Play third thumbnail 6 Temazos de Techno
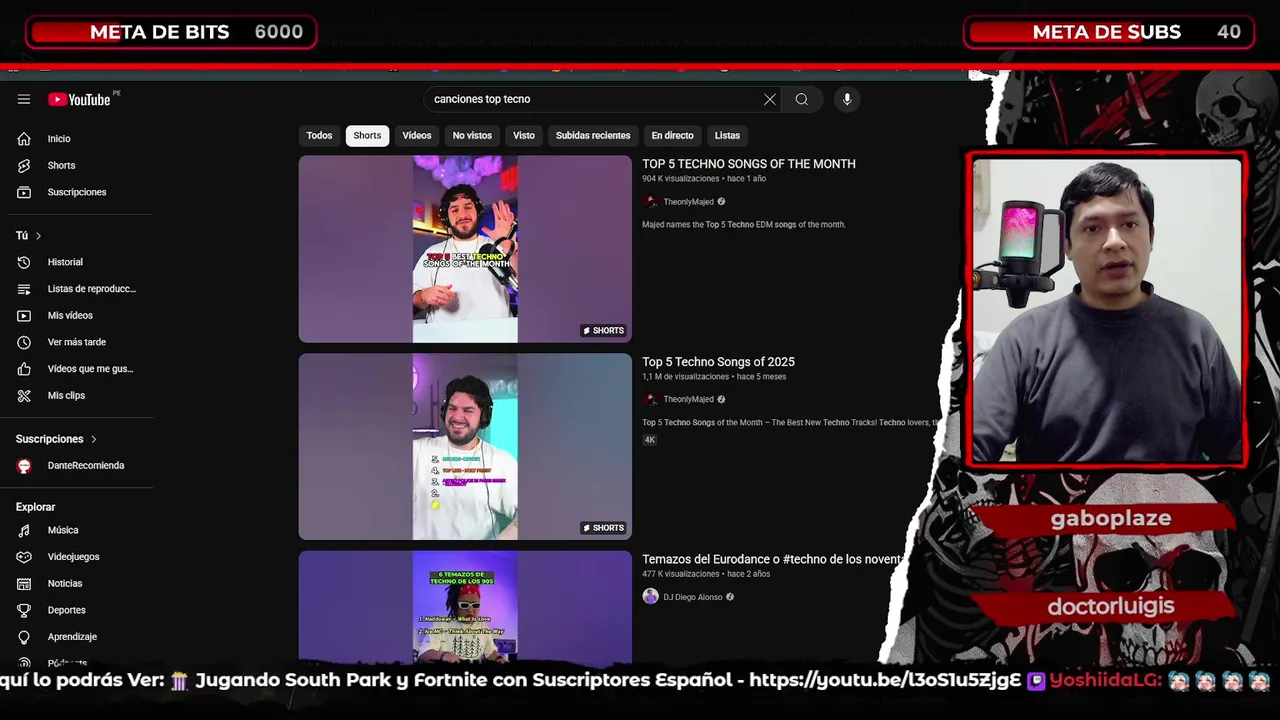The width and height of the screenshot is (1280, 720). click(x=465, y=607)
